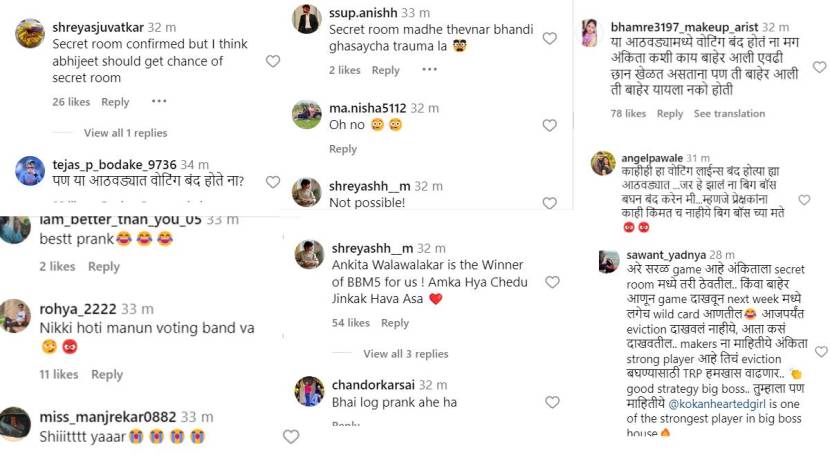The width and height of the screenshot is (830, 466).
Task: Open ssup.anishh's profile picture
Action: click(308, 19)
